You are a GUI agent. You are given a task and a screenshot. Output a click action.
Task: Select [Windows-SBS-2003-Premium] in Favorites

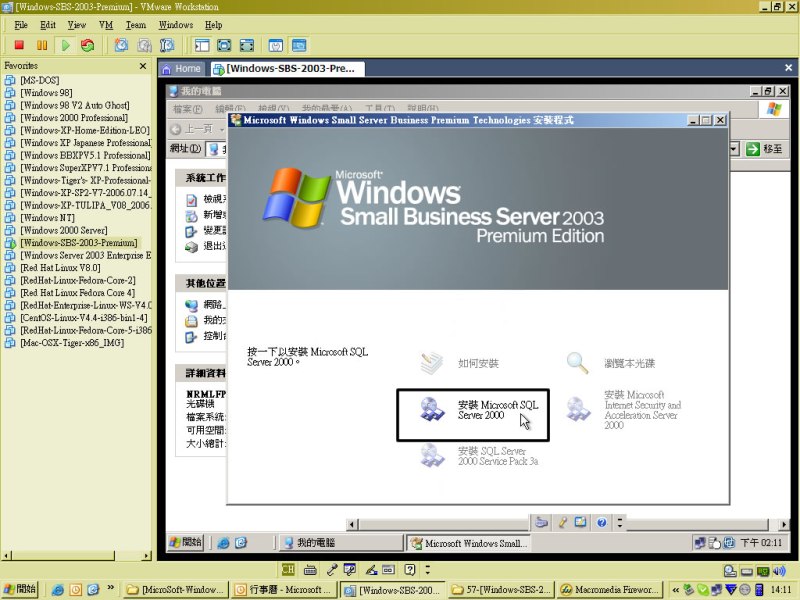coord(79,243)
